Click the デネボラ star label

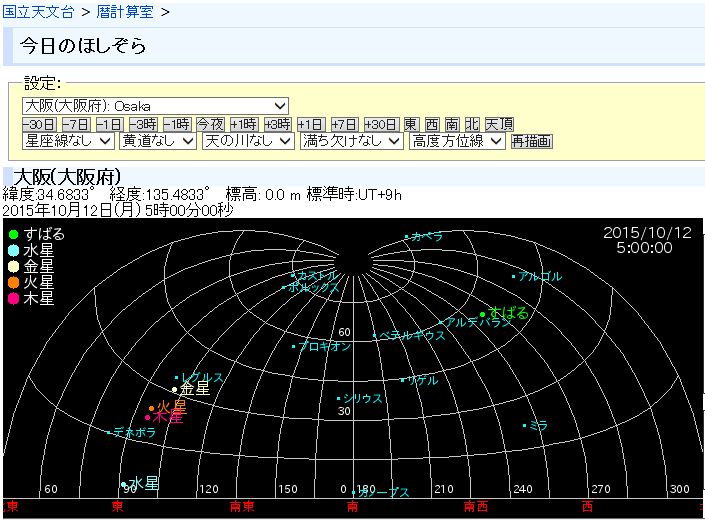point(134,433)
